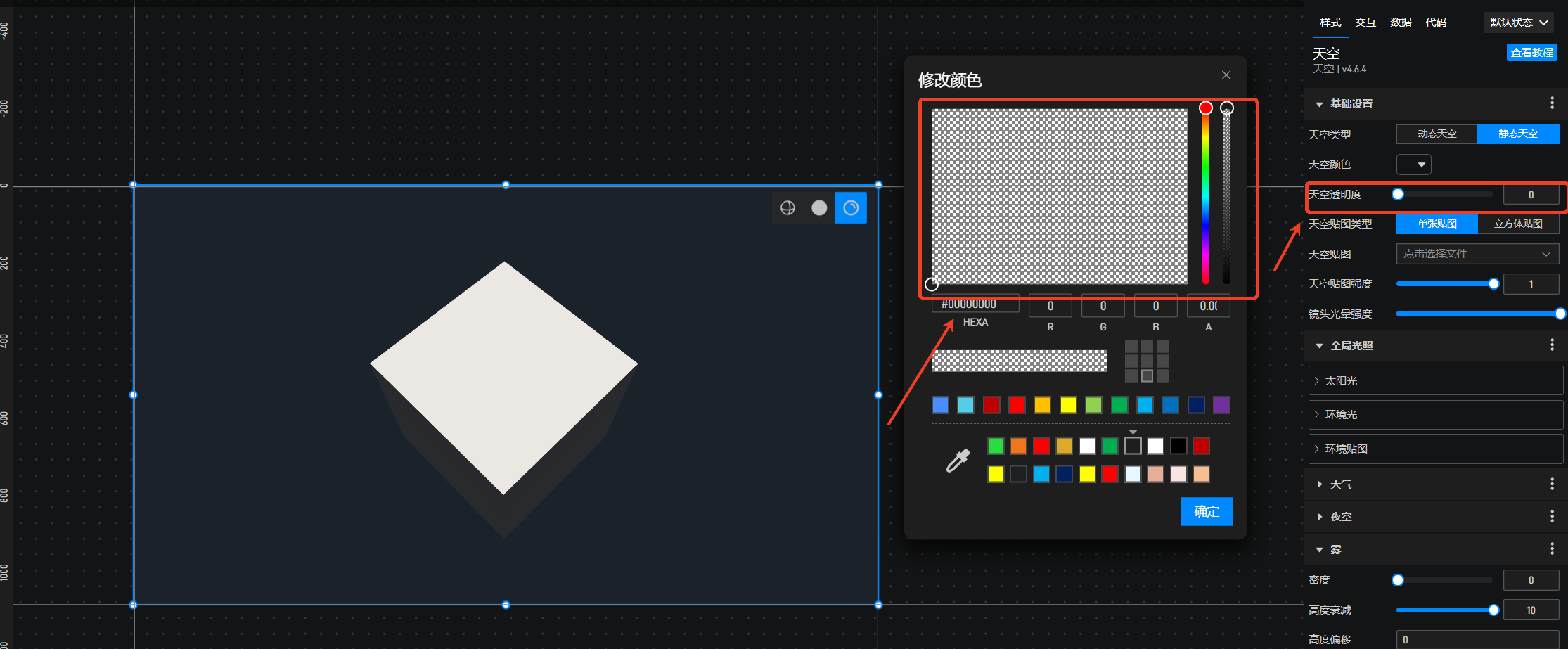The width and height of the screenshot is (1568, 649).
Task: Switch to the 交互 tab
Action: click(x=1365, y=23)
